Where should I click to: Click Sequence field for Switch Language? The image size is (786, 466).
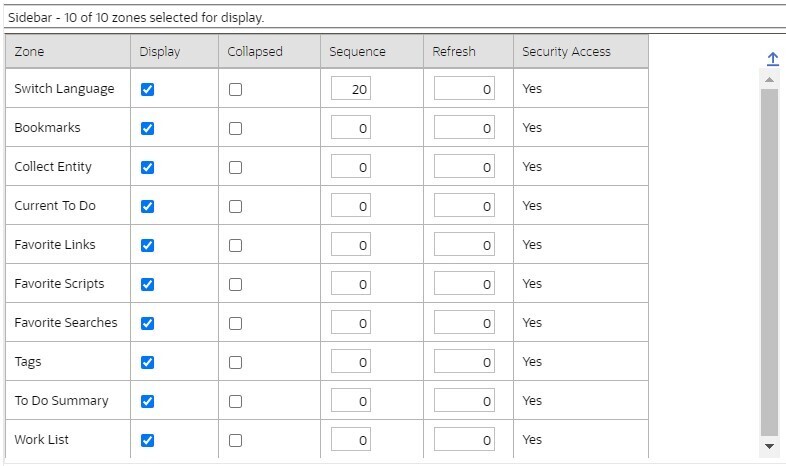pyautogui.click(x=351, y=89)
